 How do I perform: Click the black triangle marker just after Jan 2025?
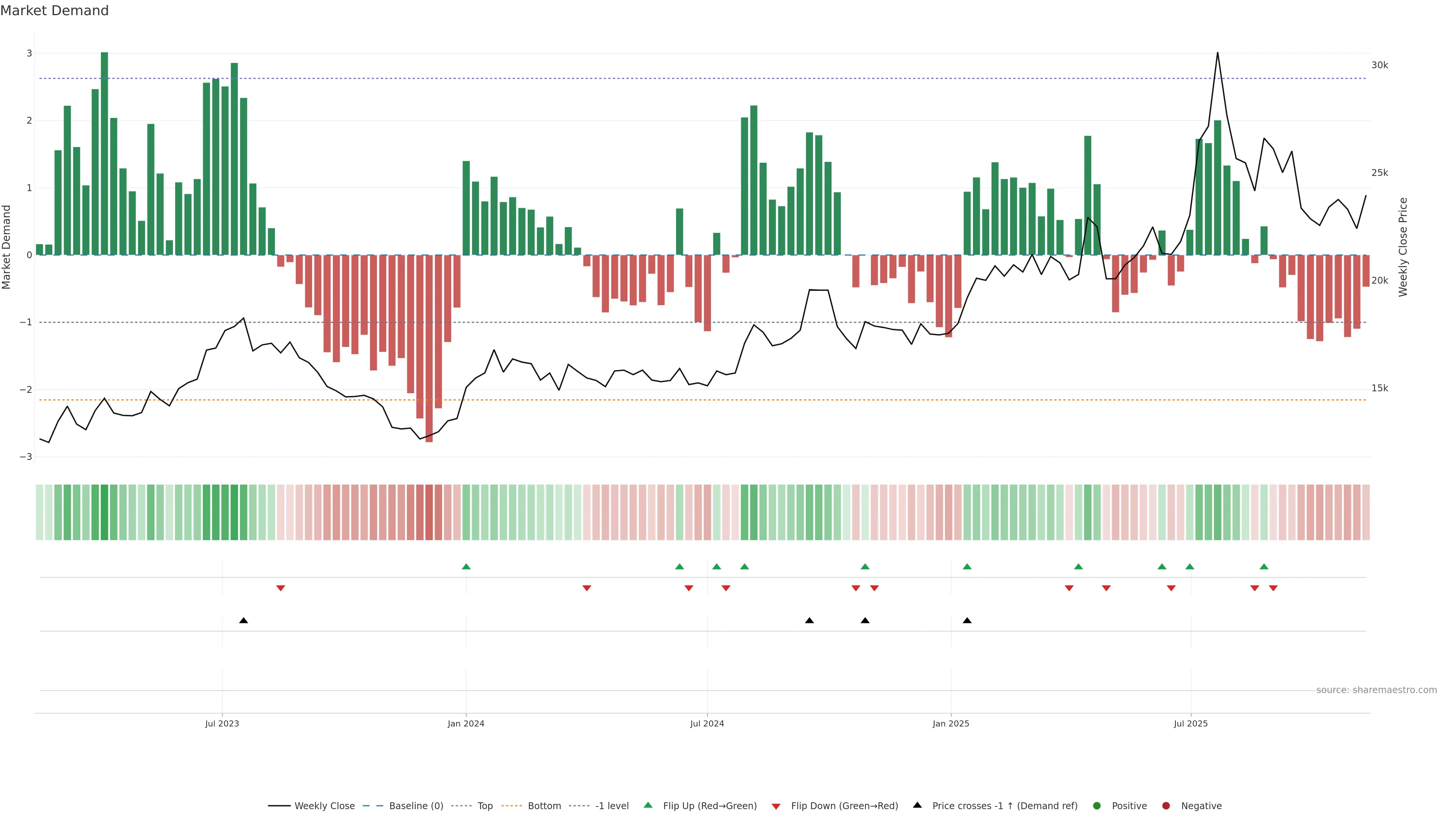[x=967, y=621]
